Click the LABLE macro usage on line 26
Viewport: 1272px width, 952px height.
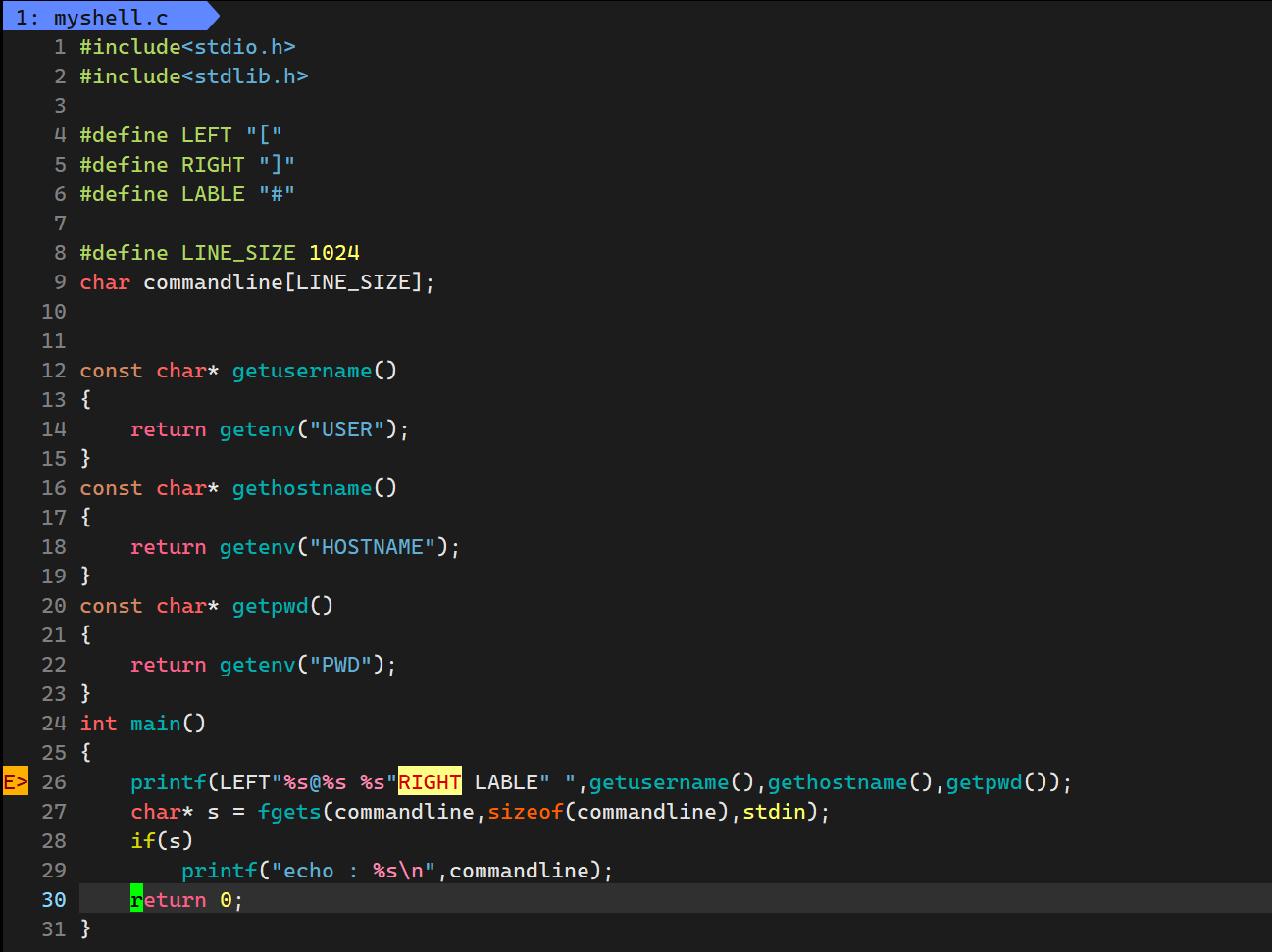click(x=506, y=782)
